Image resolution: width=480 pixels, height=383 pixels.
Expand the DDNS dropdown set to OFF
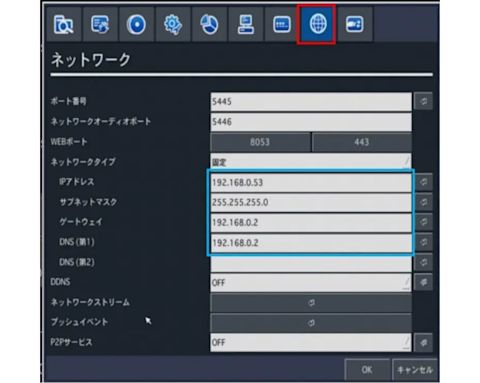click(x=311, y=282)
